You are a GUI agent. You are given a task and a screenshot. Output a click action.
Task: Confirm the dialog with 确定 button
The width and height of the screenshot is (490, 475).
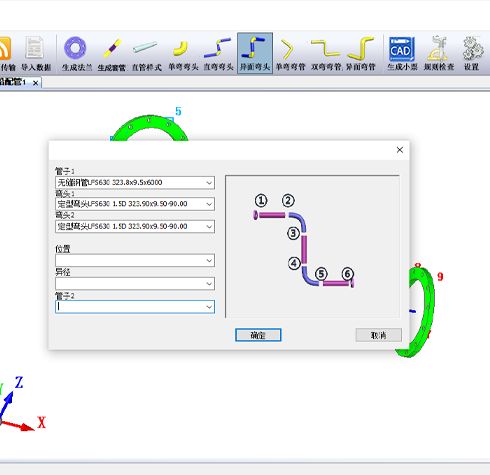click(x=258, y=335)
